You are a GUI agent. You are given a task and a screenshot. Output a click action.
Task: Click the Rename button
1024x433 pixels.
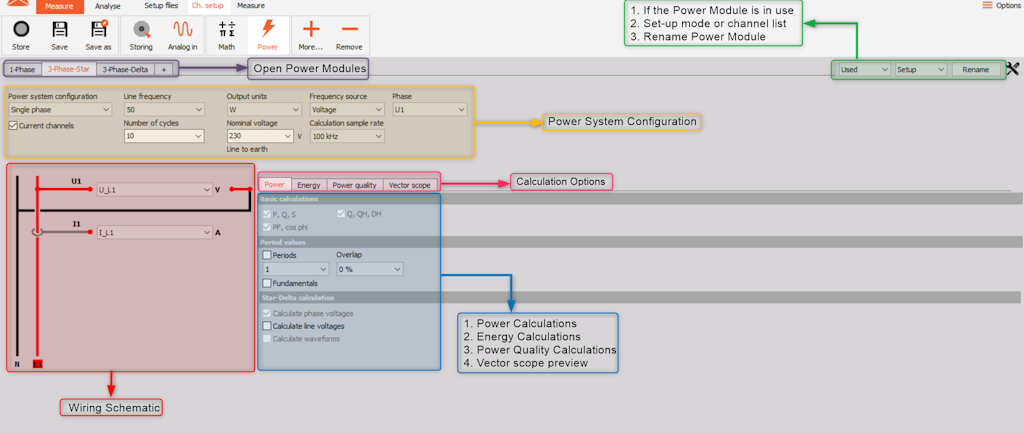click(x=976, y=69)
